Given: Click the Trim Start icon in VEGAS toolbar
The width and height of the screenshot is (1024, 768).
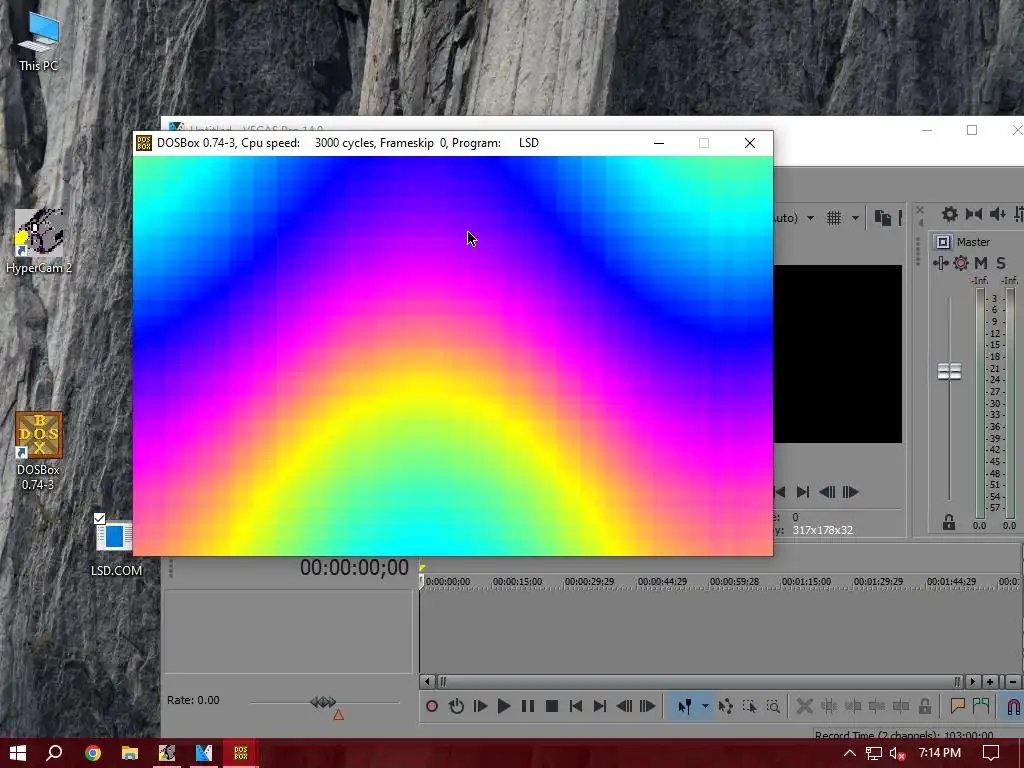Looking at the screenshot, I should [x=853, y=706].
